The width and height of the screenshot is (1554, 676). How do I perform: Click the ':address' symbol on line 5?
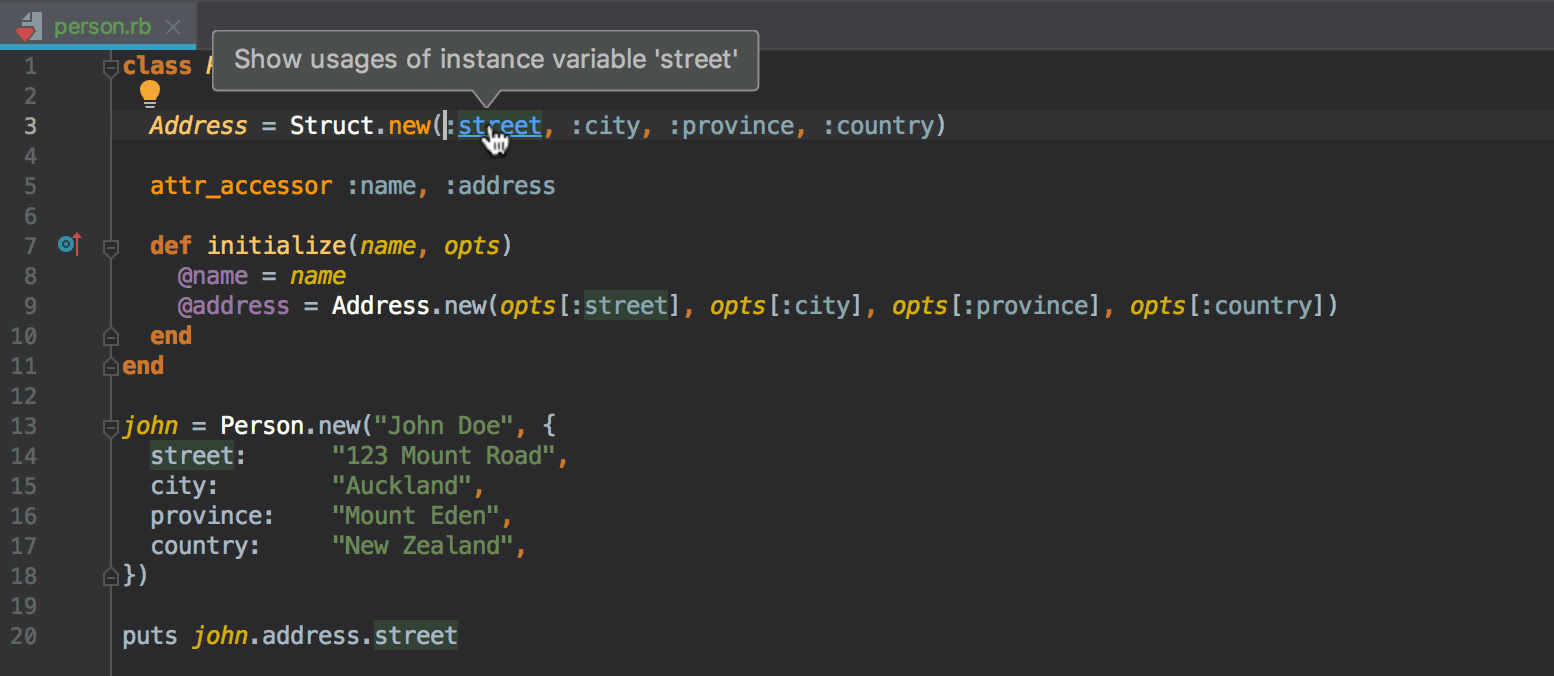(x=500, y=186)
